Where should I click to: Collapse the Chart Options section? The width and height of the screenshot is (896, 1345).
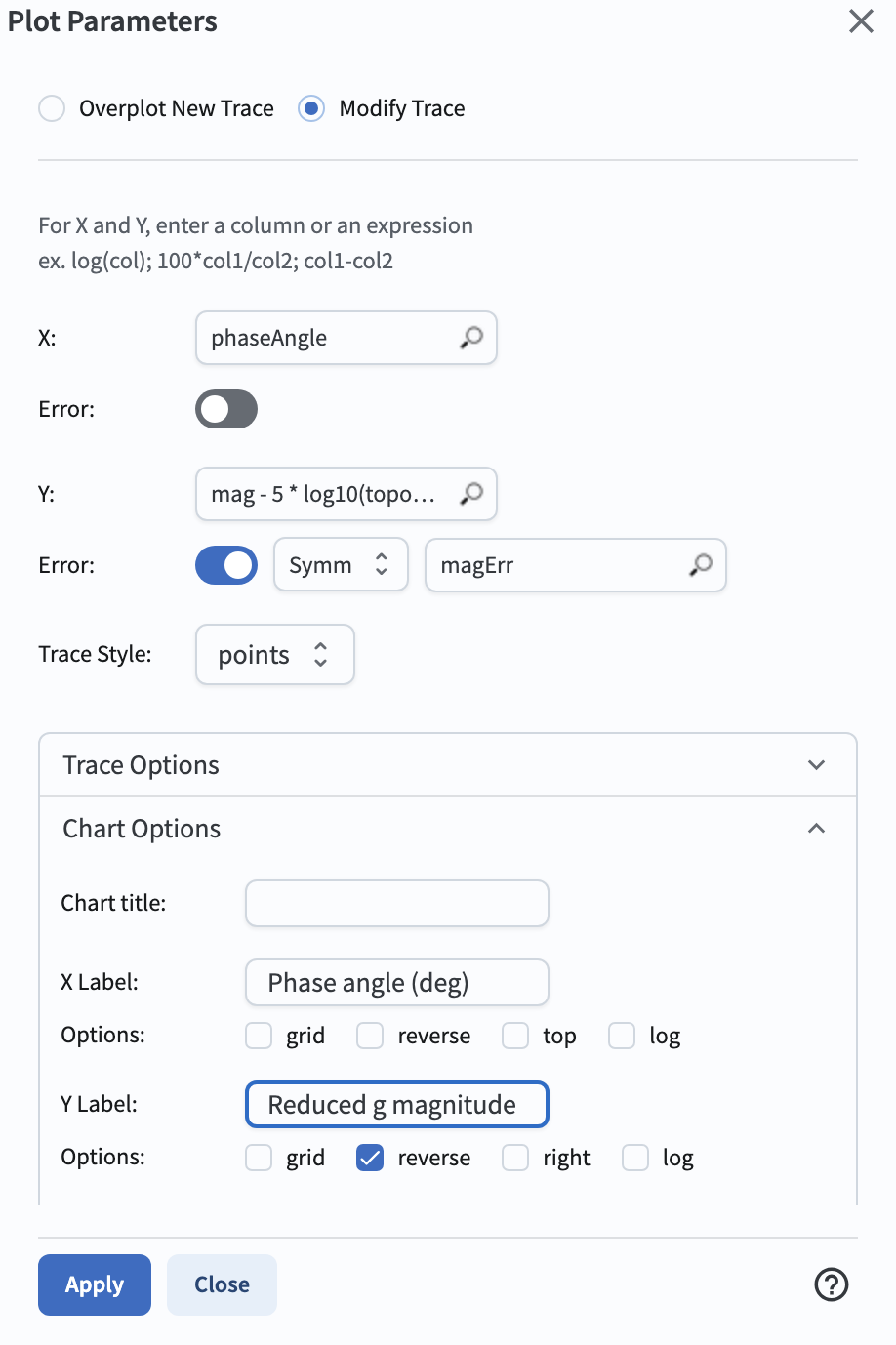point(448,829)
